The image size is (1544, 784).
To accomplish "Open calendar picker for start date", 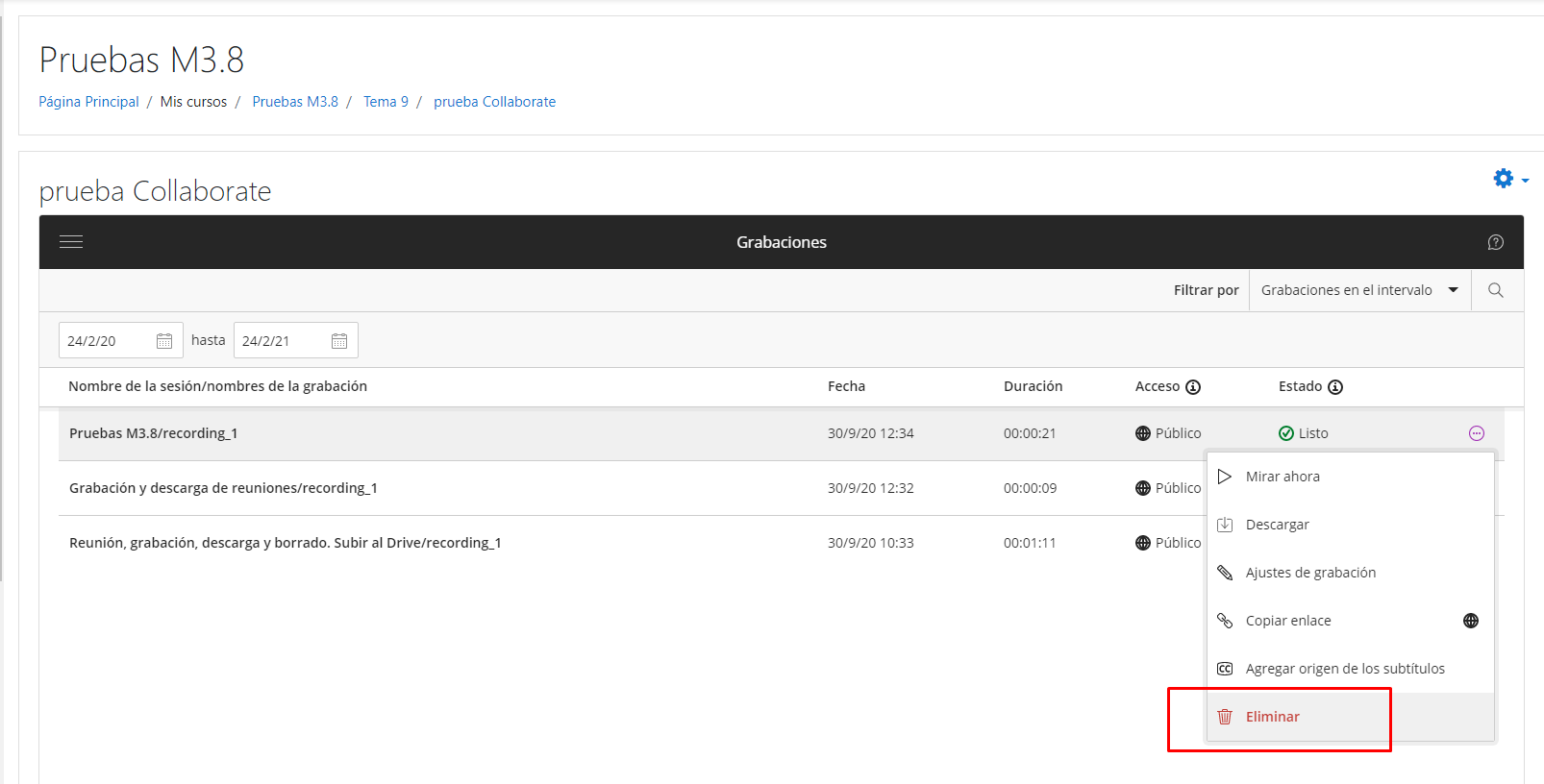I will pos(164,341).
